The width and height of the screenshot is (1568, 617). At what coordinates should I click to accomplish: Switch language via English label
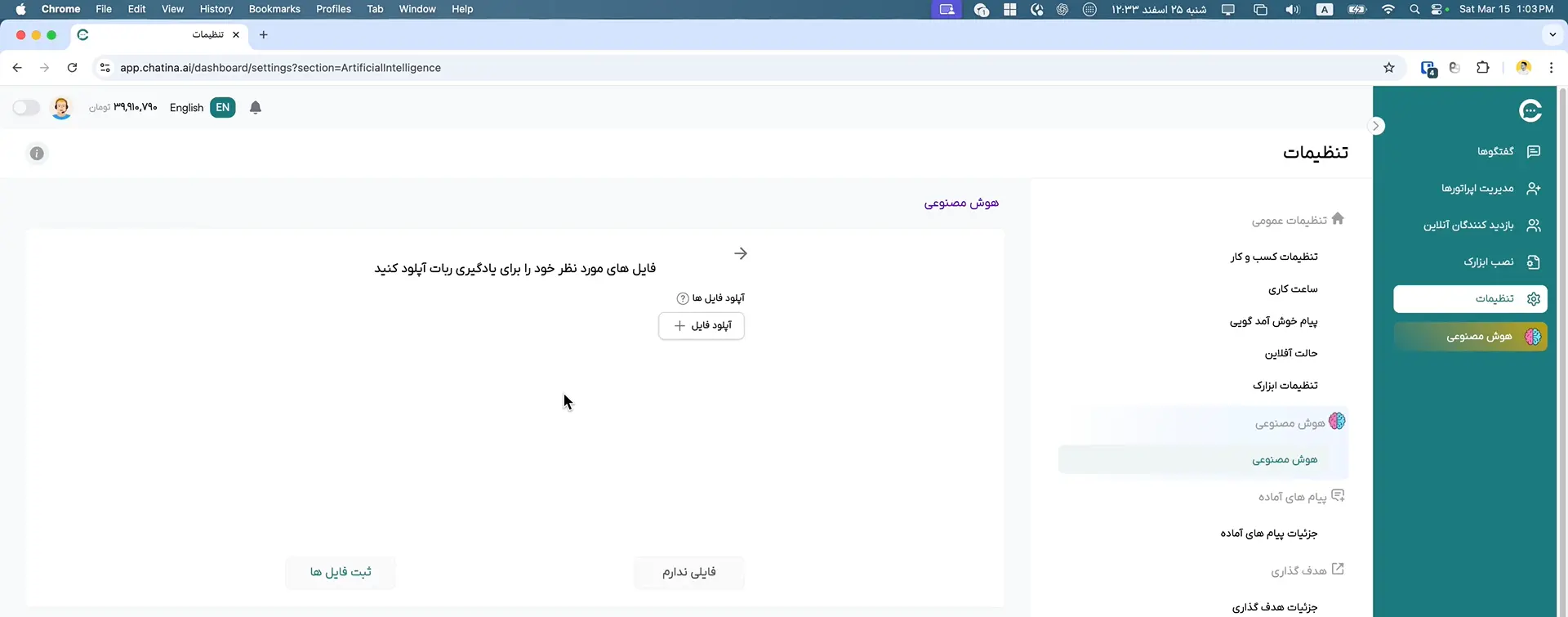(186, 108)
